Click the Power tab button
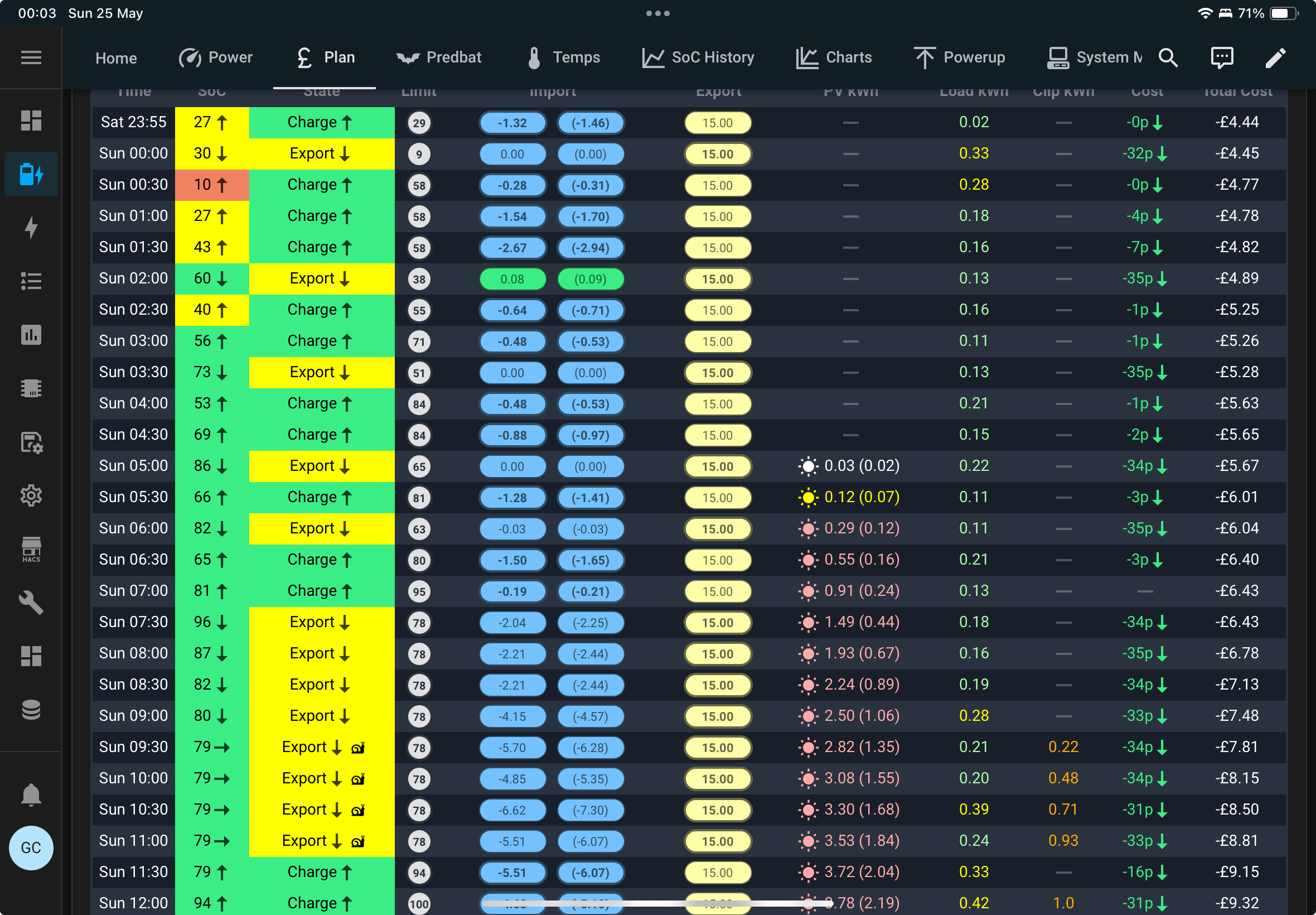Viewport: 1316px width, 915px height. point(215,57)
